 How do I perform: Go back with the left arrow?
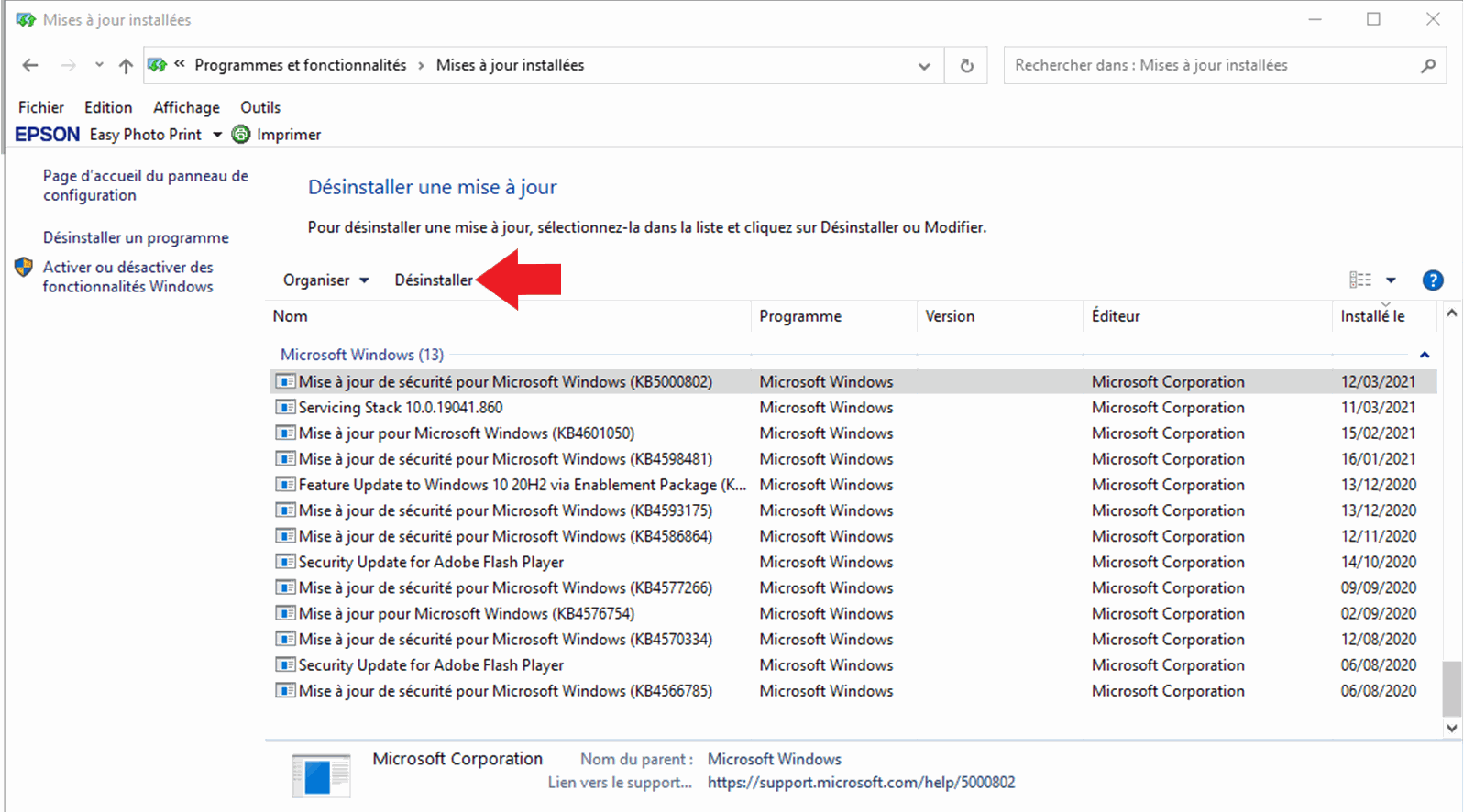click(30, 65)
